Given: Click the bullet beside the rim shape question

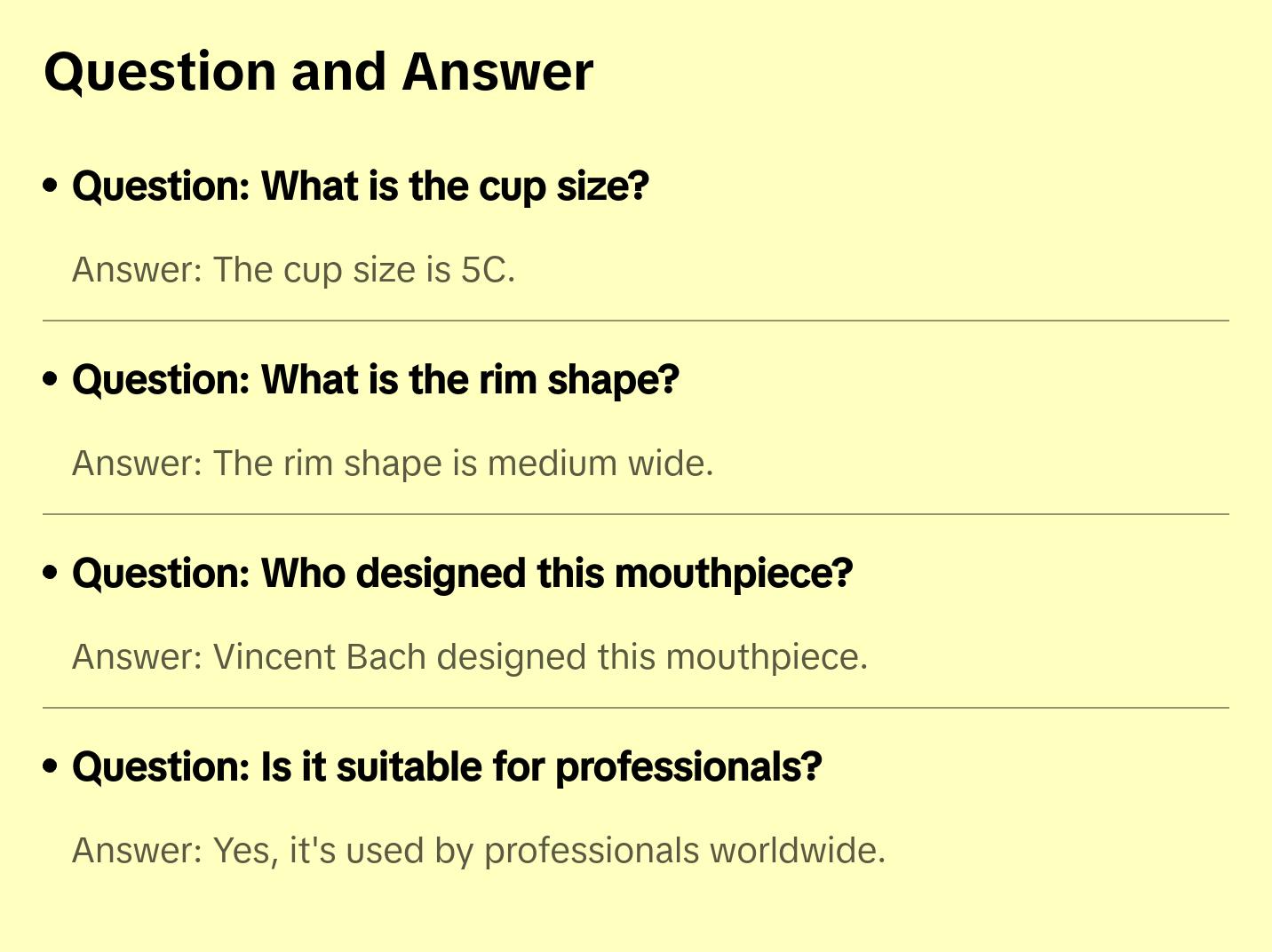Looking at the screenshot, I should [51, 379].
